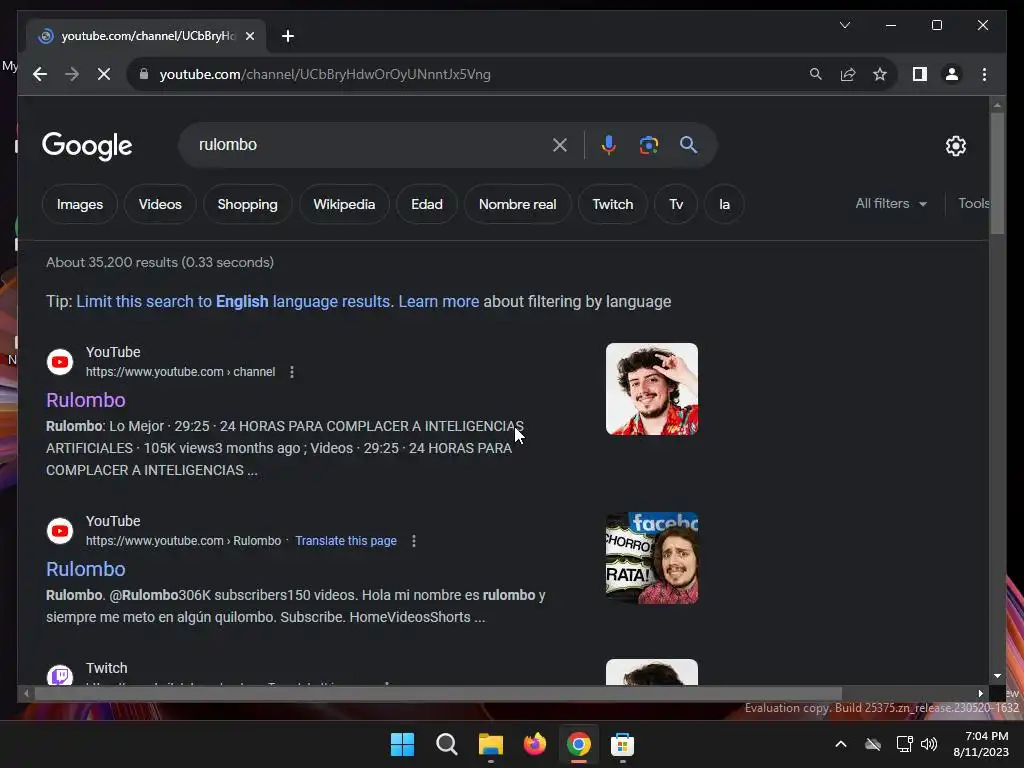Open options for first YouTube result

292,372
